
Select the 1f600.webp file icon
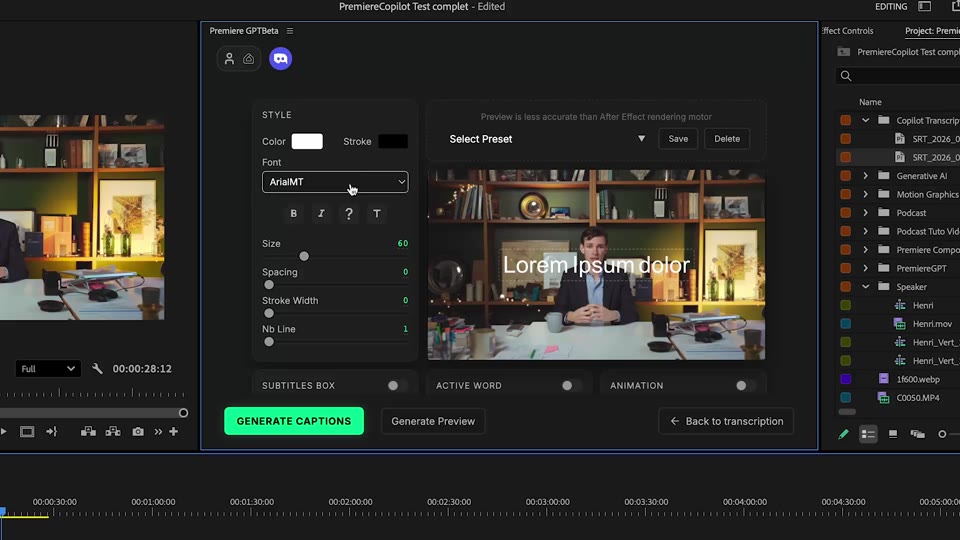point(883,379)
